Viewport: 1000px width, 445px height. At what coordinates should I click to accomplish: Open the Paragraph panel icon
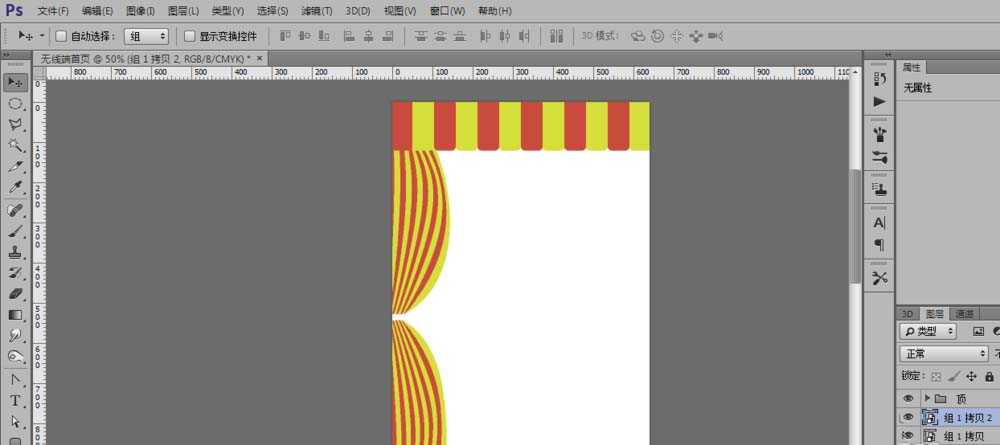879,244
